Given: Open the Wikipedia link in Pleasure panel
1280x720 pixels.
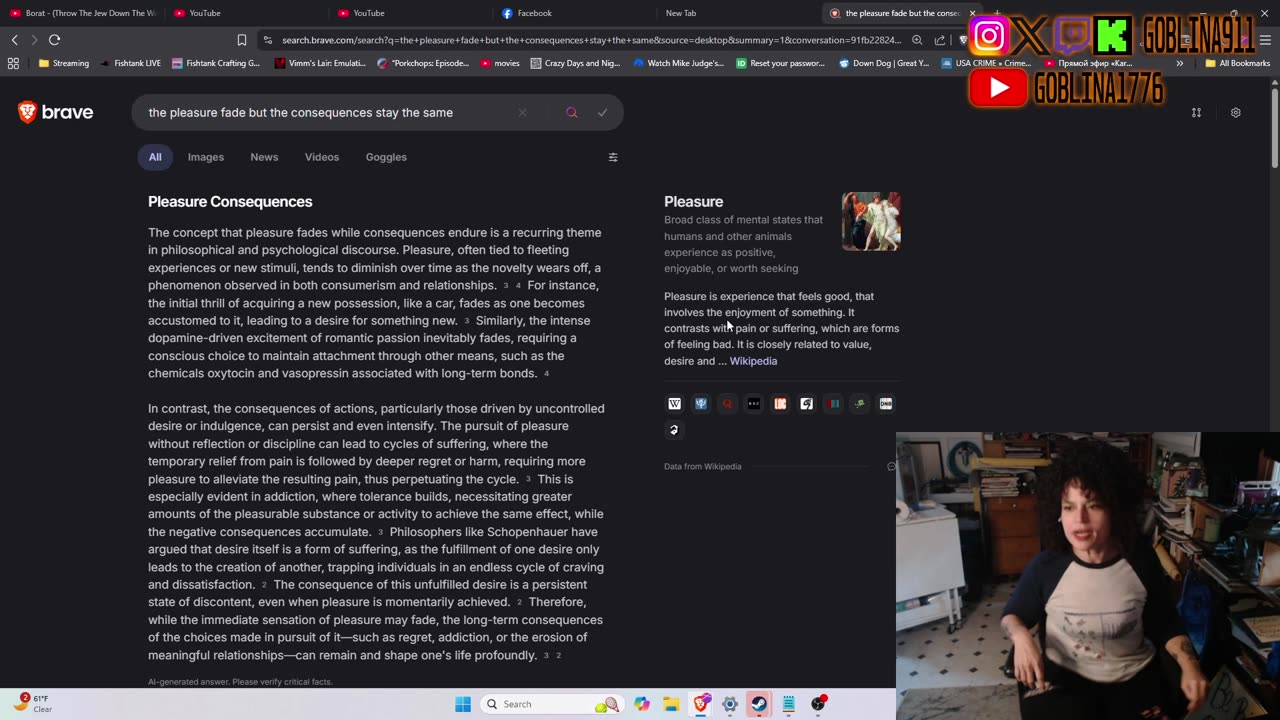Looking at the screenshot, I should tap(753, 361).
